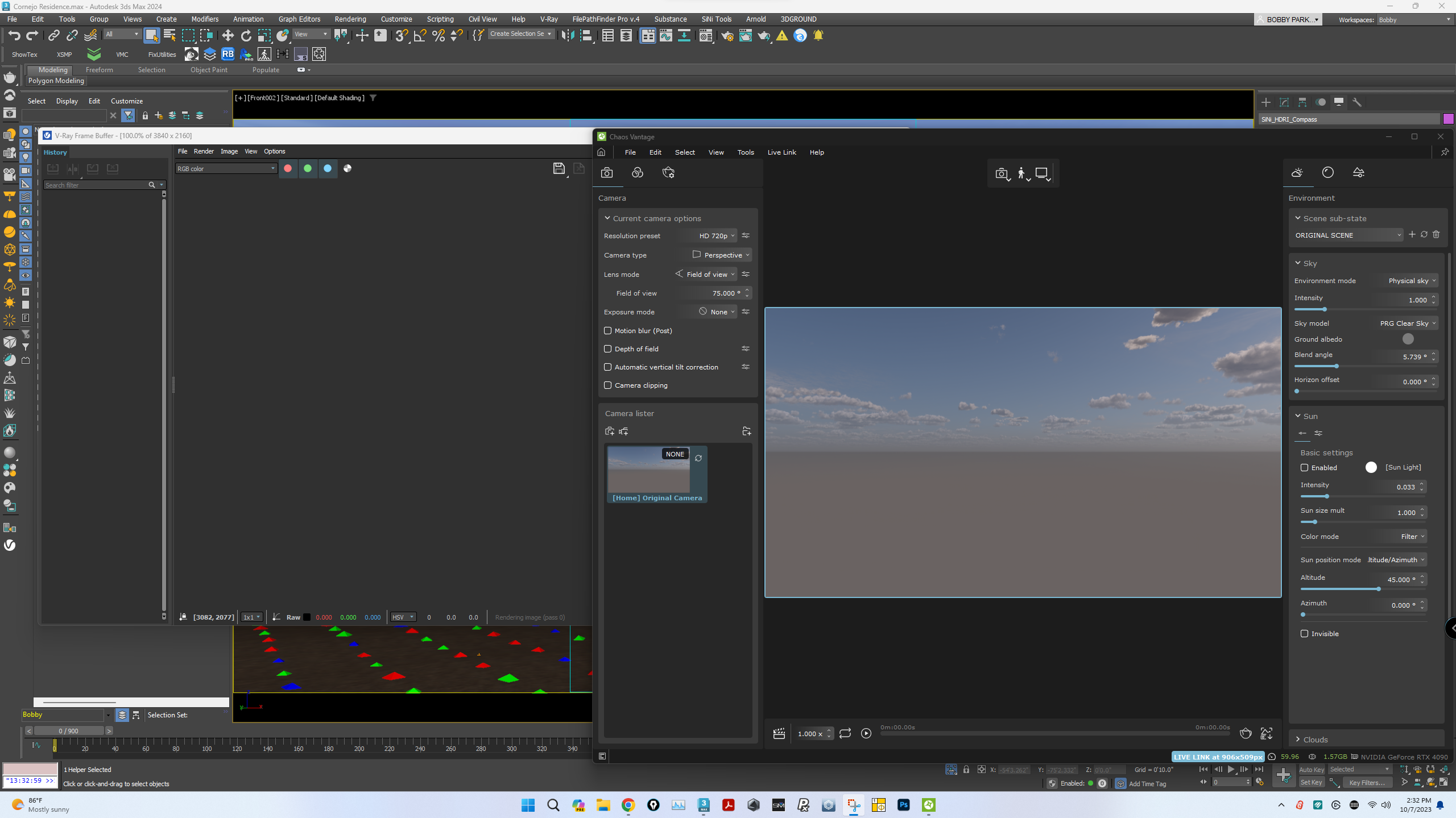Viewport: 1456px width, 818px height.
Task: Click the Undo arrow in 3ds Max toolbar
Action: point(14,35)
